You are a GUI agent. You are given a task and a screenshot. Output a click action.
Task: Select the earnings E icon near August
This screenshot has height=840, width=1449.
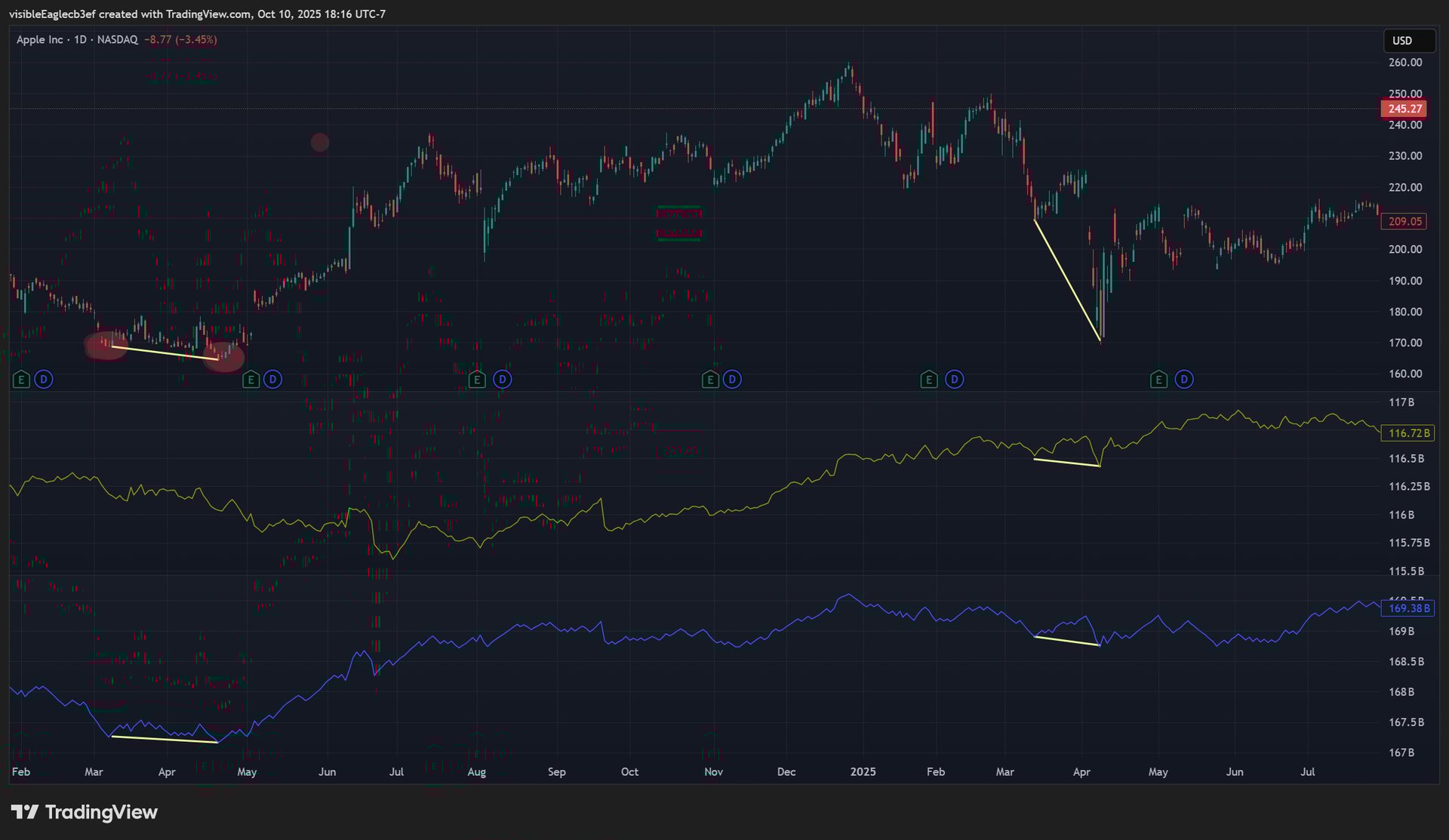[477, 380]
